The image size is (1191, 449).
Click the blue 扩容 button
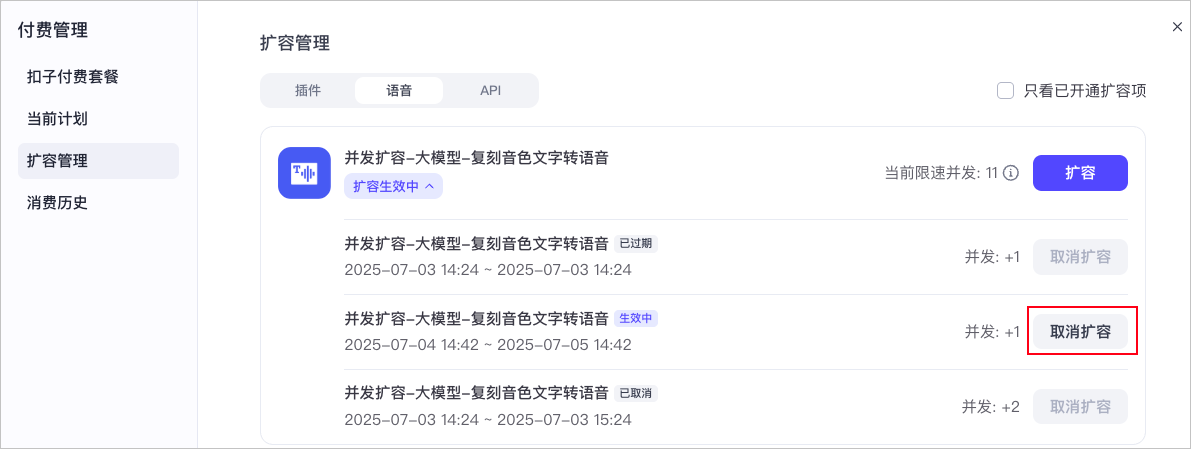pyautogui.click(x=1079, y=173)
